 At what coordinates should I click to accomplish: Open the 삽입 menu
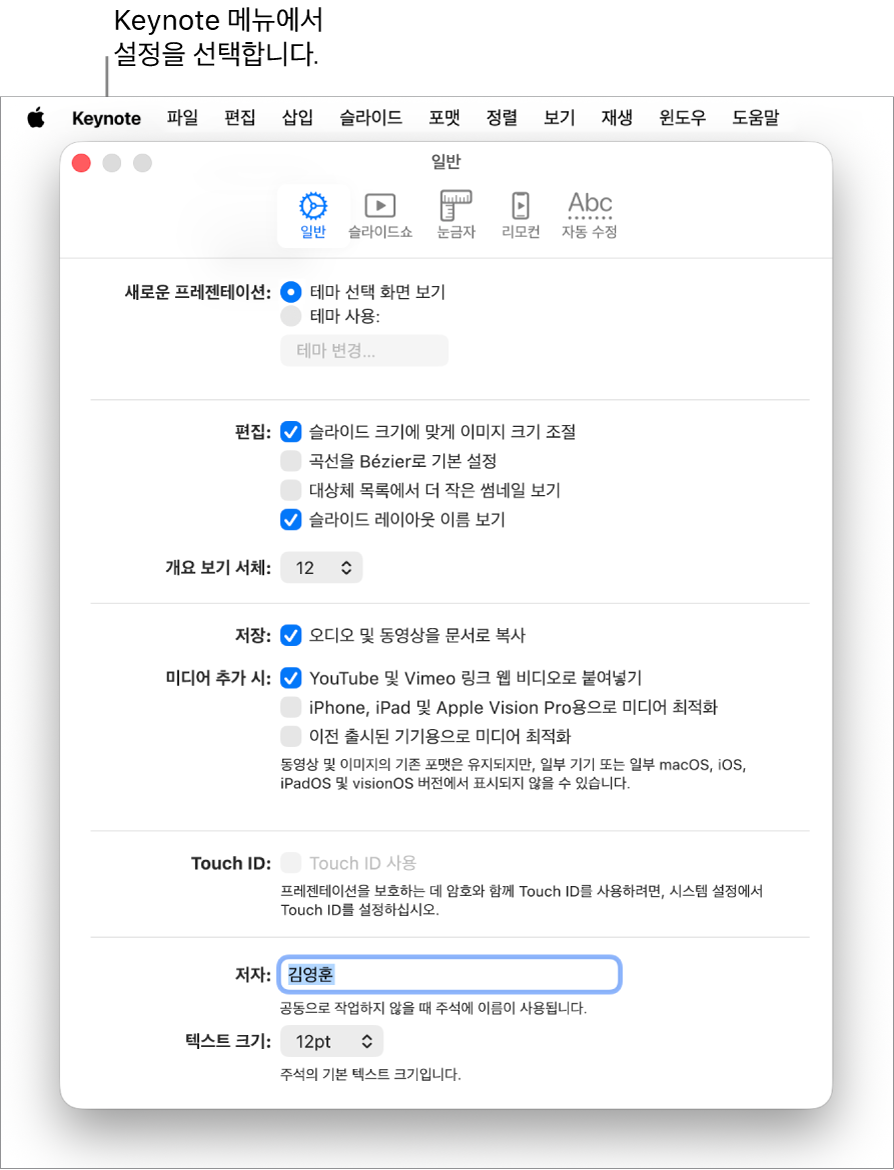coord(298,118)
